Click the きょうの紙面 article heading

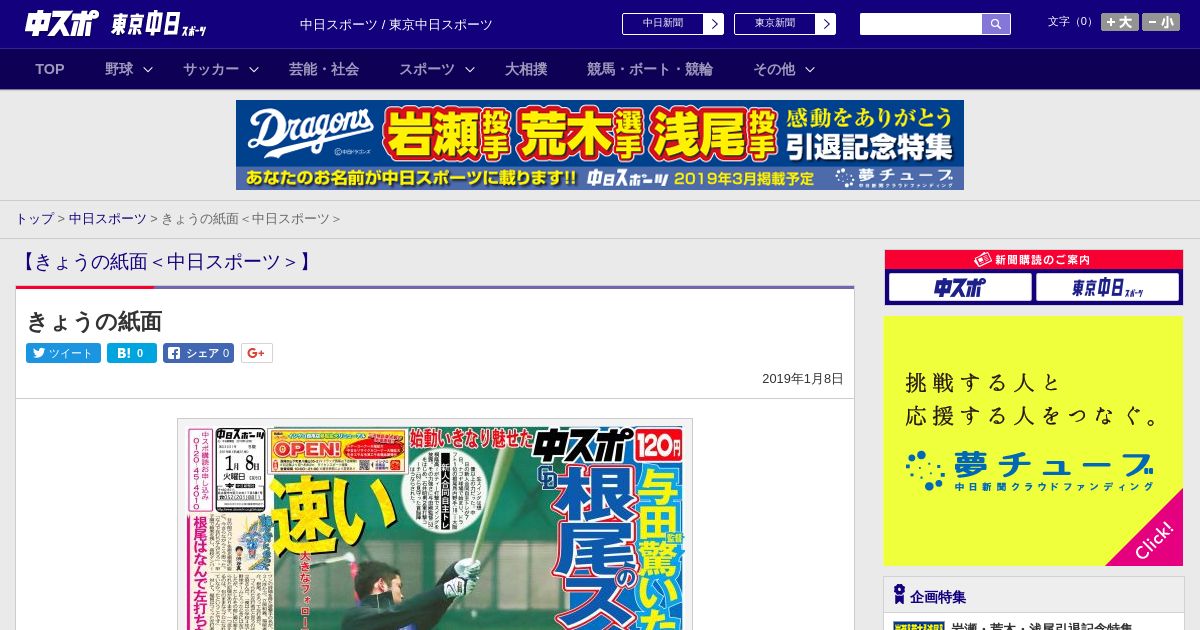[94, 321]
